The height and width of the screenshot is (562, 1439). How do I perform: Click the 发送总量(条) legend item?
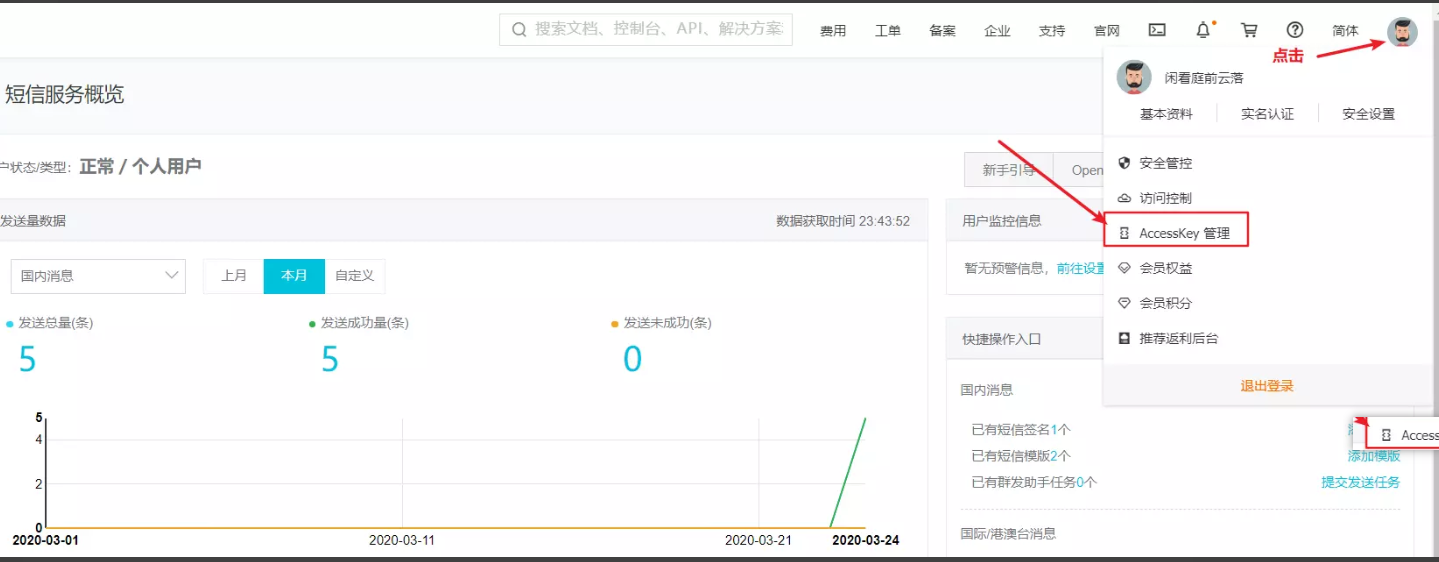[x=50, y=323]
